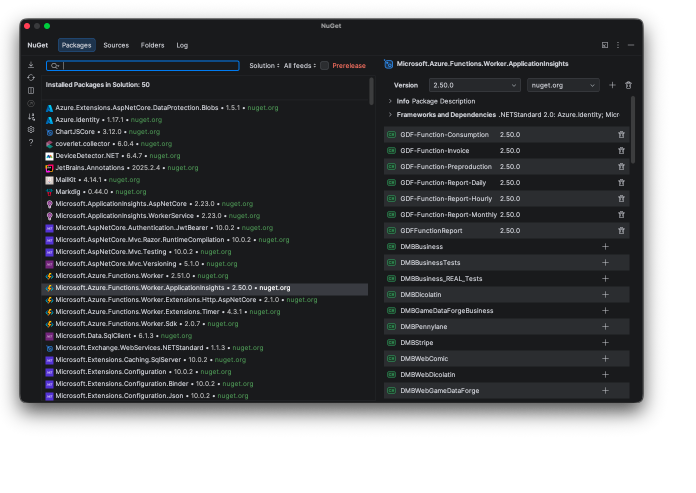Click the package details panel scrollbar

pos(633,130)
